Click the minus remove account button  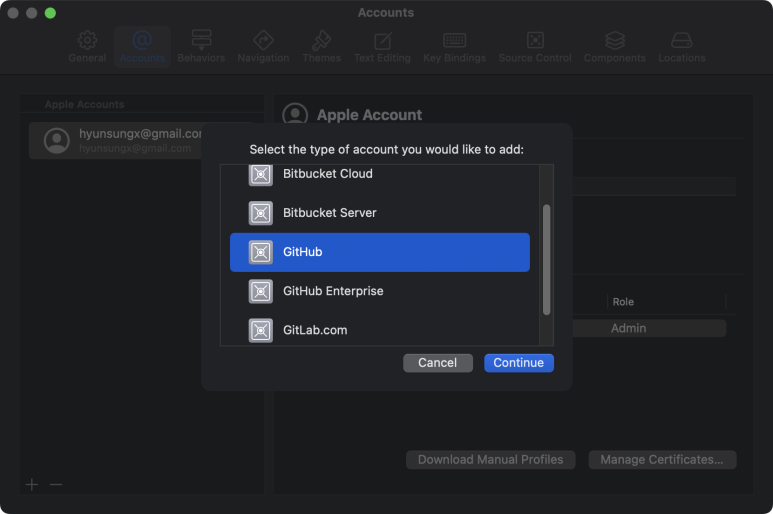56,484
